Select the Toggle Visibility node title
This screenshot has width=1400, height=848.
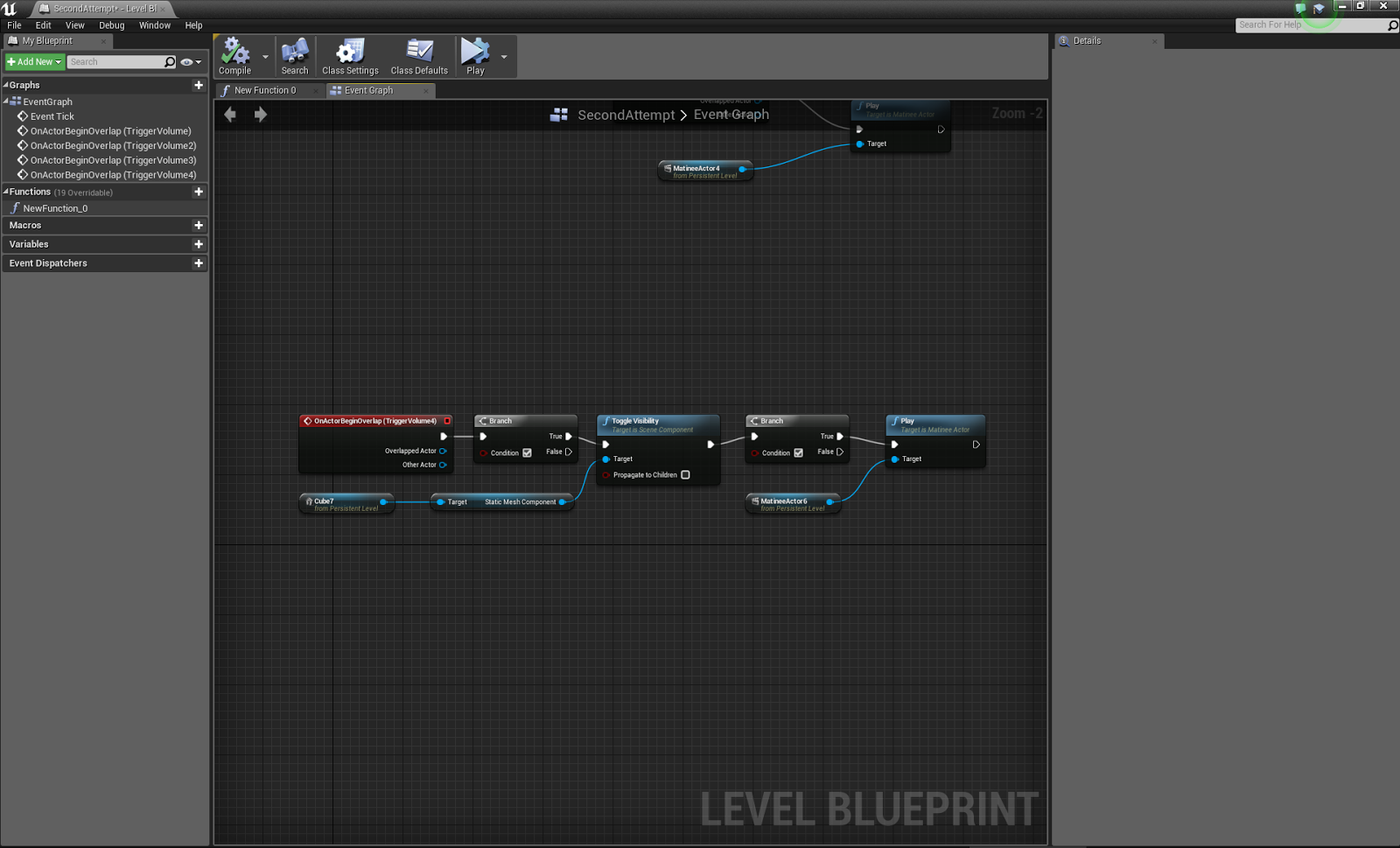pyautogui.click(x=635, y=421)
